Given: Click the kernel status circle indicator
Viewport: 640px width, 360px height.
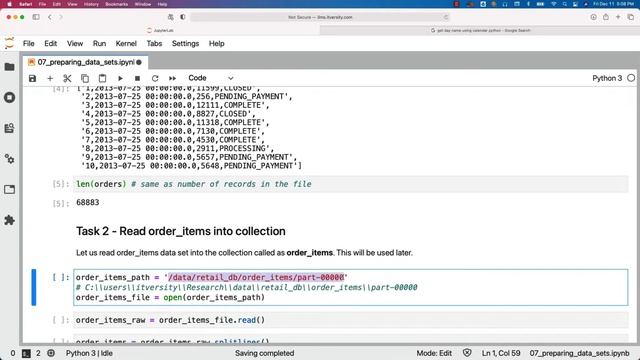Looking at the screenshot, I should click(631, 78).
